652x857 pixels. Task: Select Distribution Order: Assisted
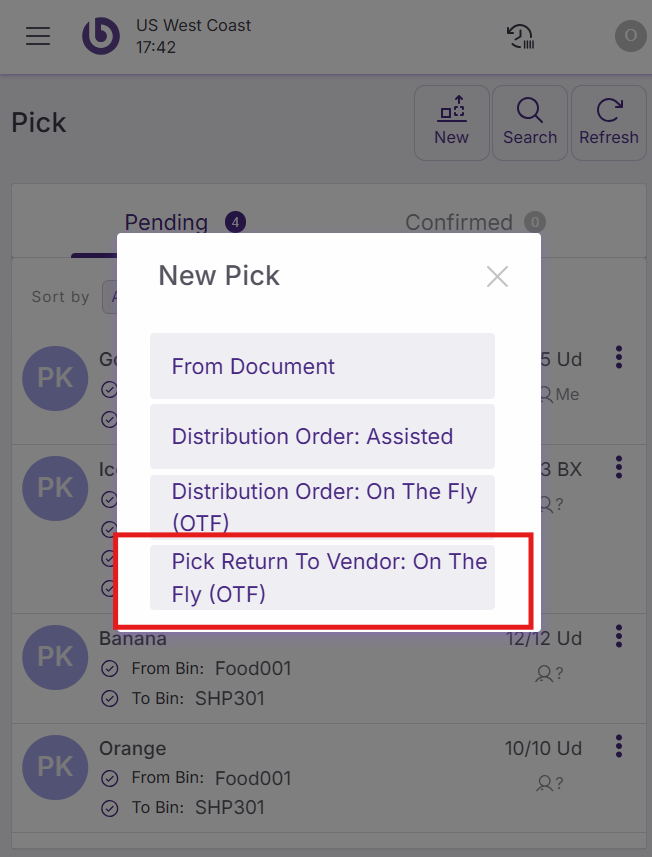(322, 436)
